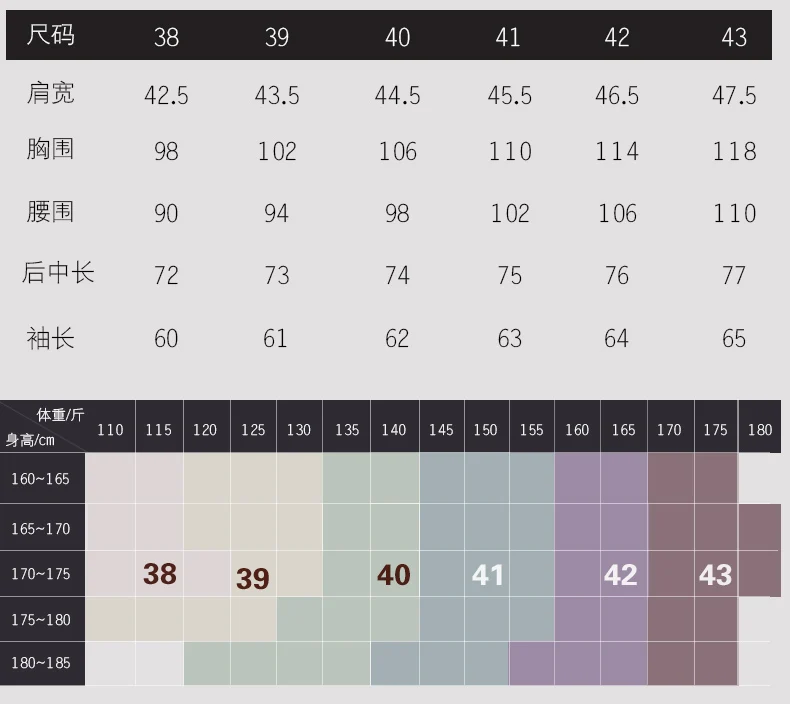
Task: Click shoulder width value 44.5
Action: (x=398, y=95)
